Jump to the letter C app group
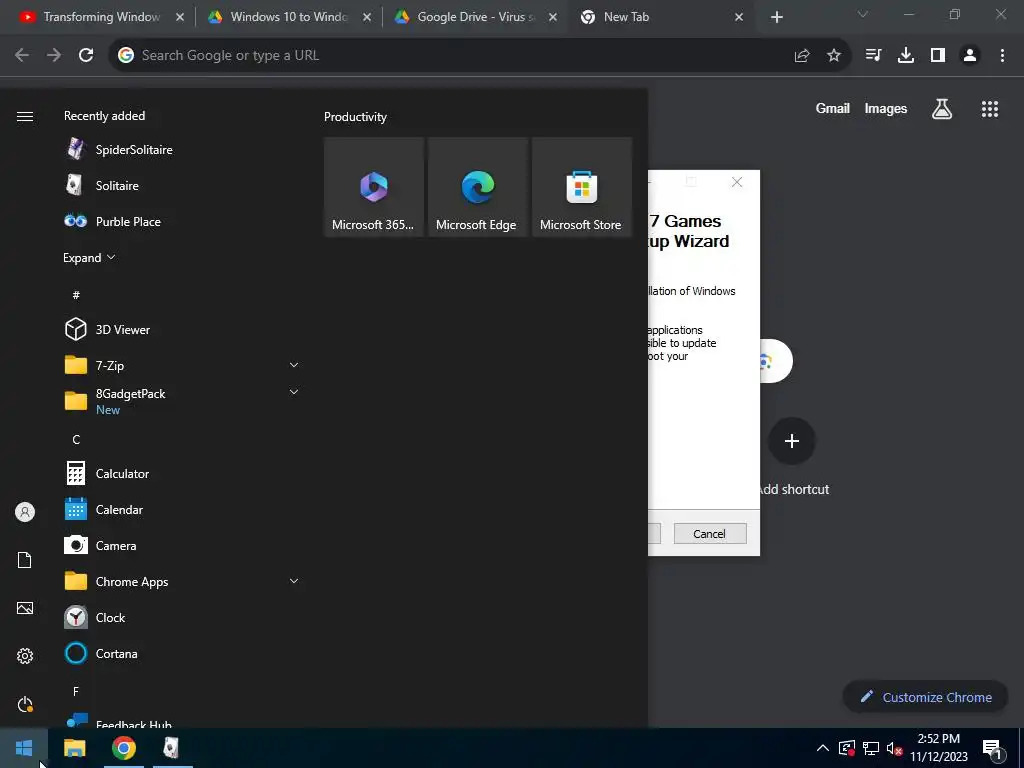 click(76, 440)
